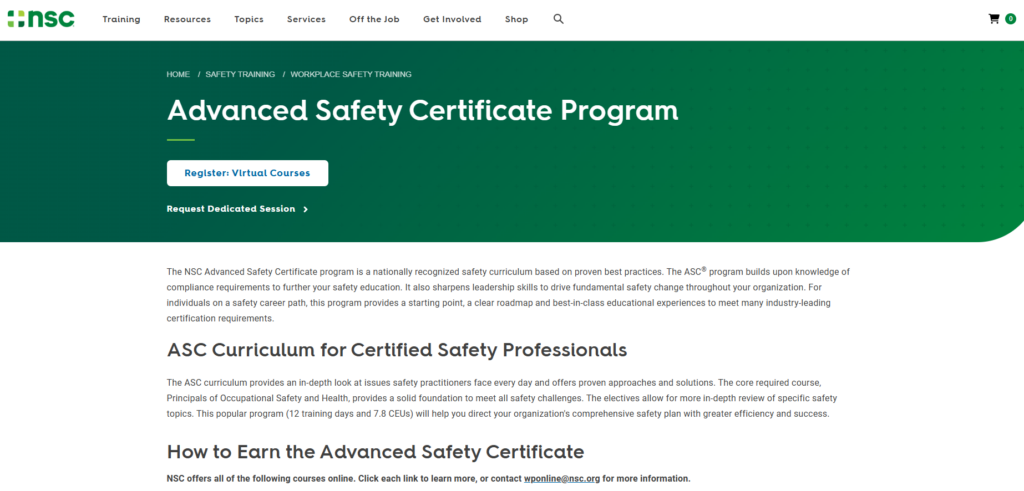The width and height of the screenshot is (1024, 491).
Task: Email wponline@nsc.org link
Action: (562, 479)
